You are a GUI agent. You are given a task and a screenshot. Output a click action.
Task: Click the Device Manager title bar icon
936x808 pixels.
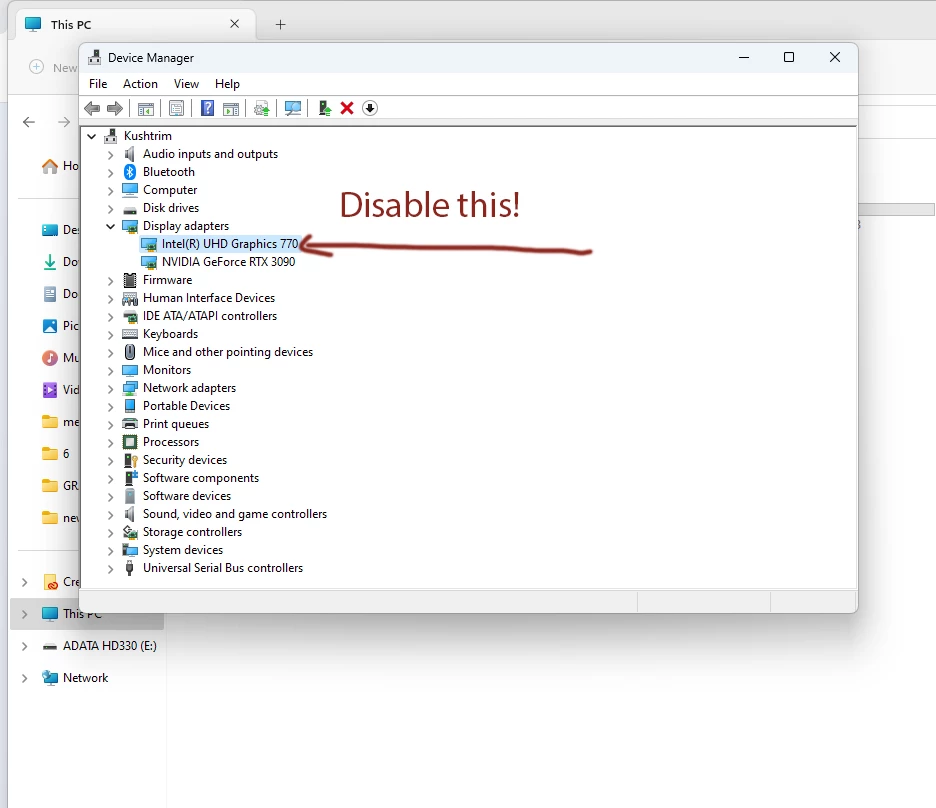click(94, 58)
